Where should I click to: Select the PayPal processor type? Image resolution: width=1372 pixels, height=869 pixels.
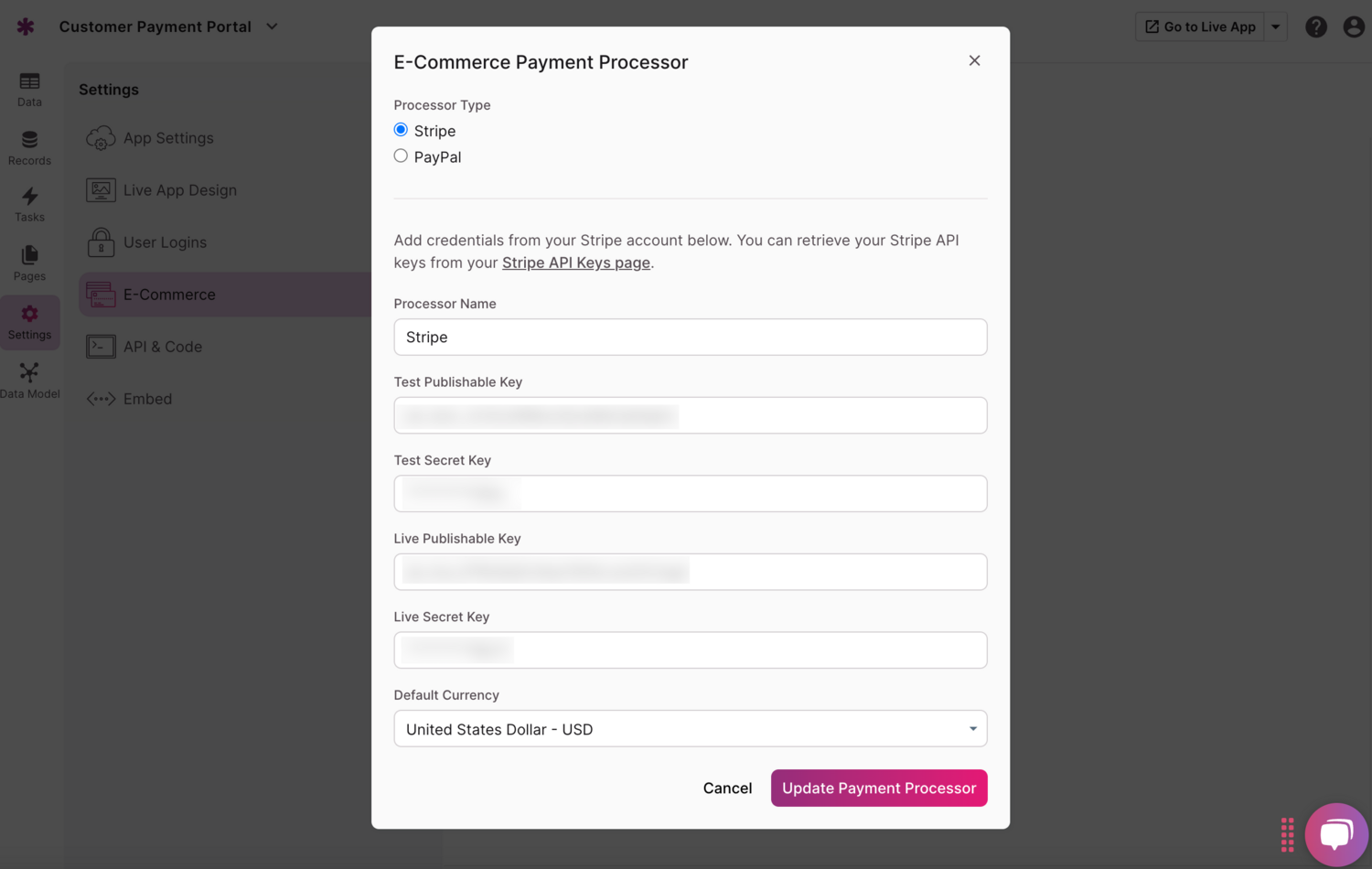tap(401, 156)
